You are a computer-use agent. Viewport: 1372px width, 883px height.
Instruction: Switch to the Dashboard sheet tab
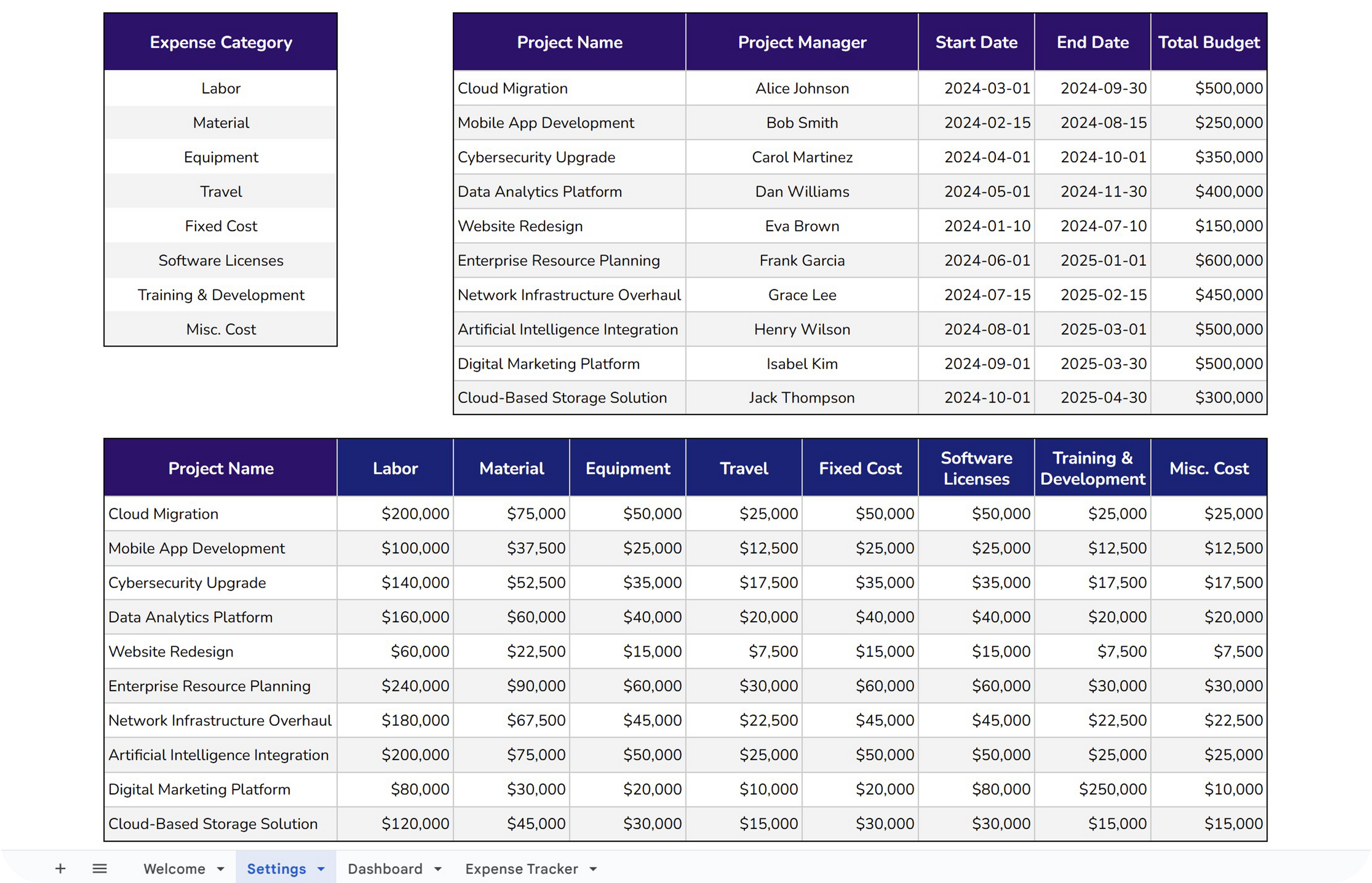(385, 869)
